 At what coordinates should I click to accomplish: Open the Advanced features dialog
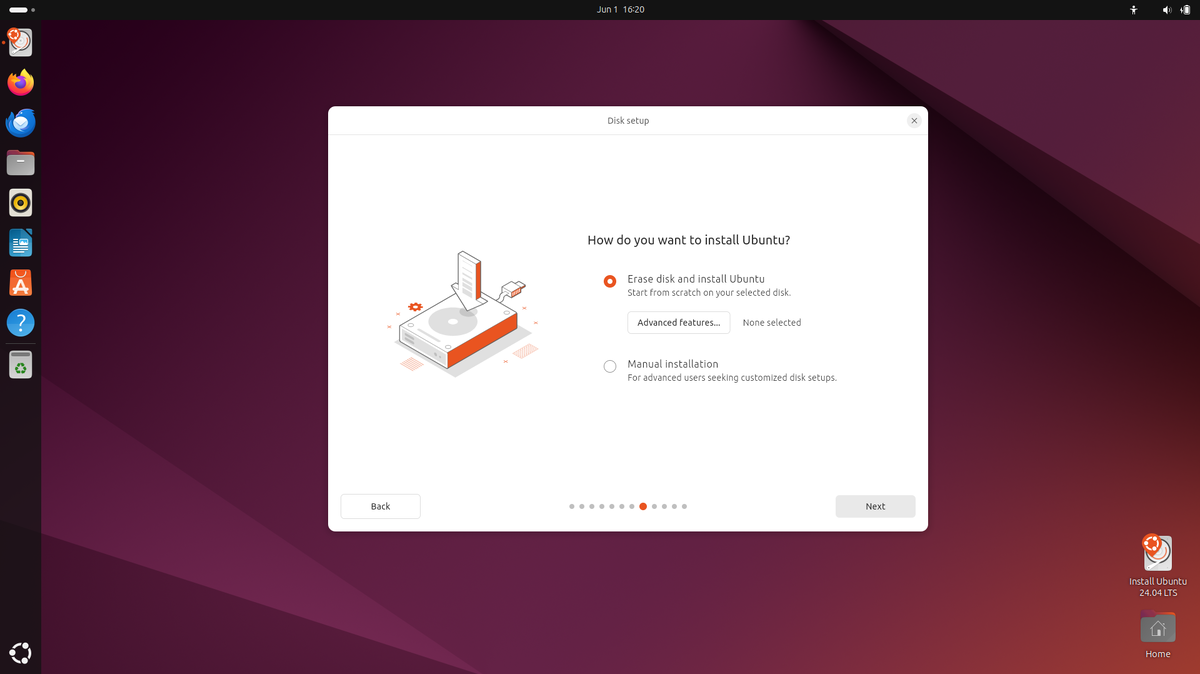point(679,323)
